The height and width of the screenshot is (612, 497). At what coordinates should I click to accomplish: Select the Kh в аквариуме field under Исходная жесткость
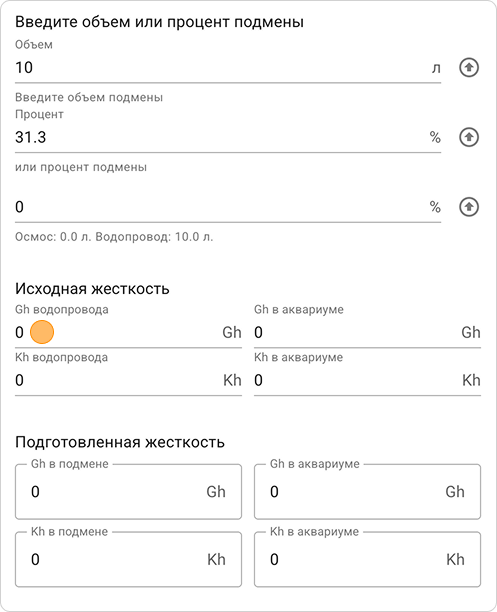click(367, 380)
